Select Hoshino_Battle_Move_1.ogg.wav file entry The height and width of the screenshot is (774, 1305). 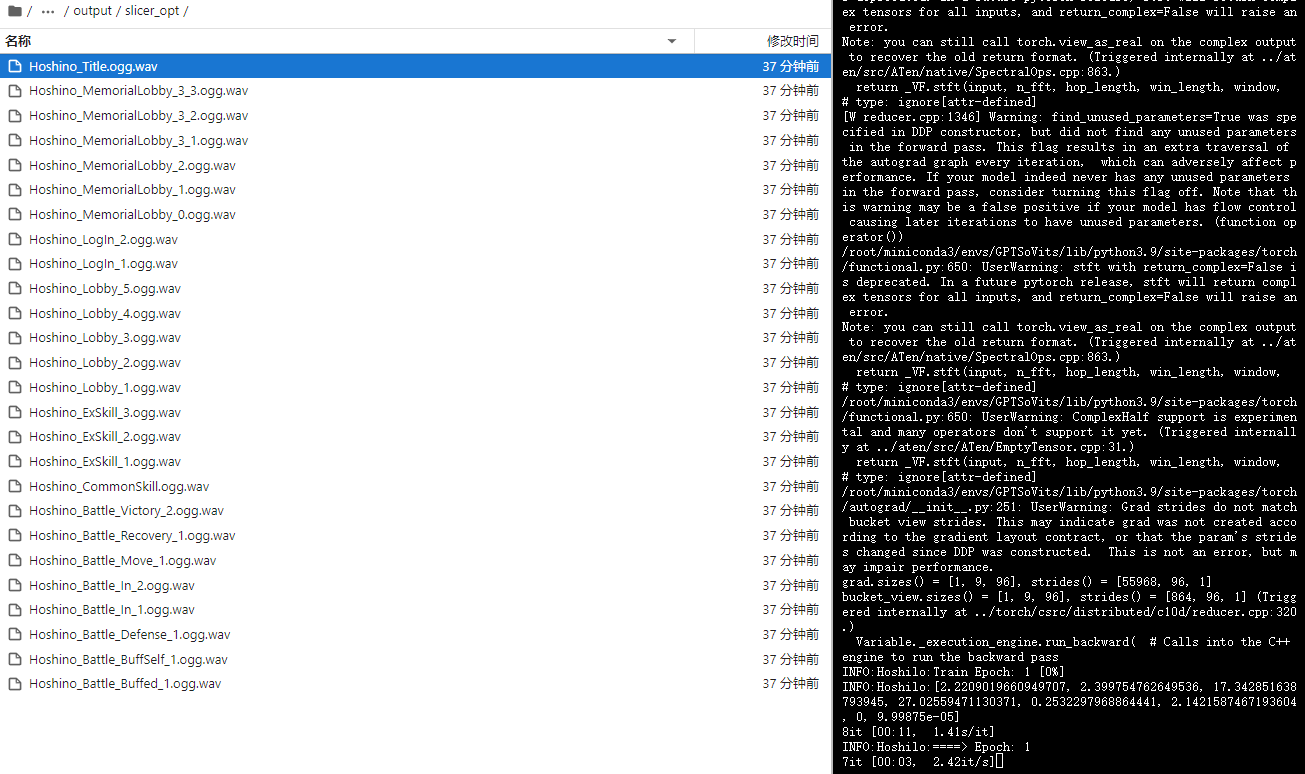pos(122,561)
